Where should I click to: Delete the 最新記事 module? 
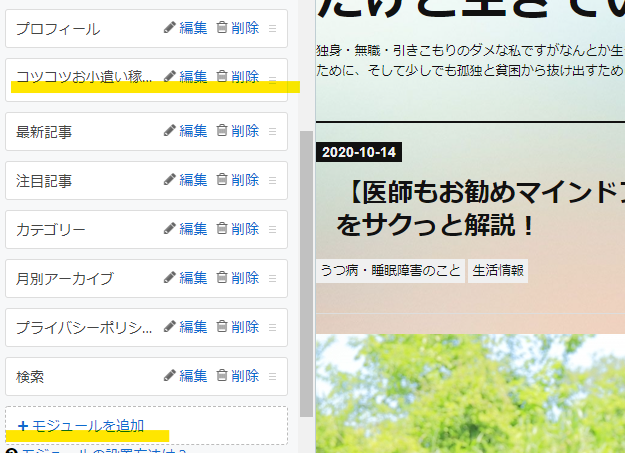[238, 131]
